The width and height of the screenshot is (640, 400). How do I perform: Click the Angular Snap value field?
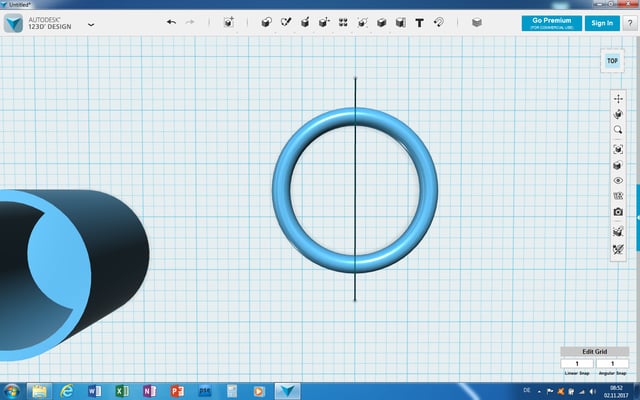(612, 363)
